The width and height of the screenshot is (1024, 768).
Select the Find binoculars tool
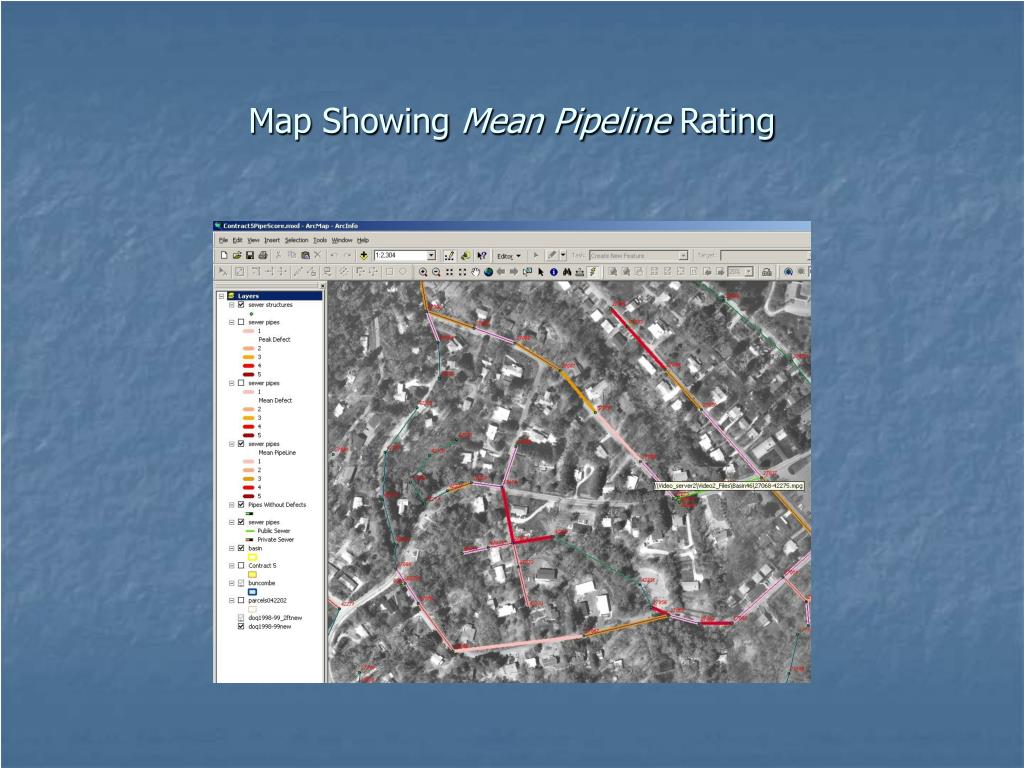pos(567,272)
